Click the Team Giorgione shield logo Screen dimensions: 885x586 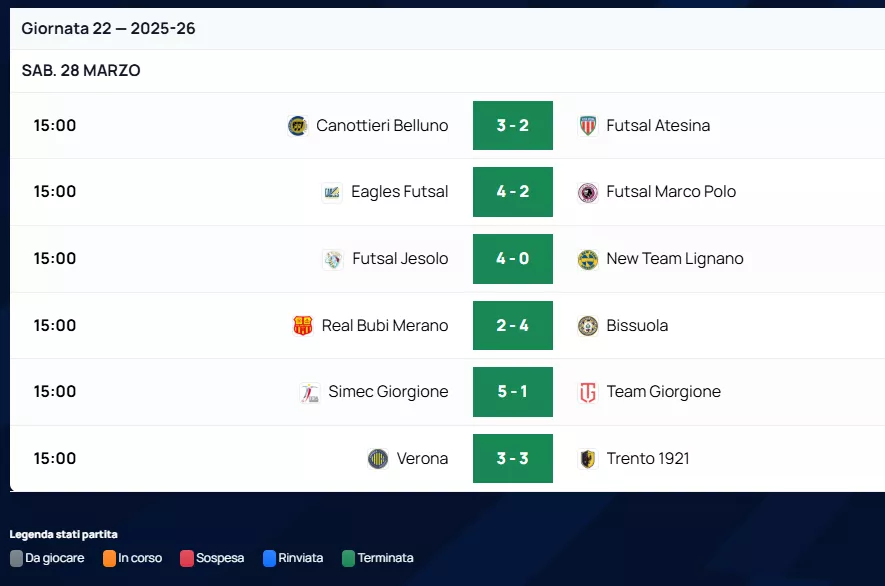[588, 392]
